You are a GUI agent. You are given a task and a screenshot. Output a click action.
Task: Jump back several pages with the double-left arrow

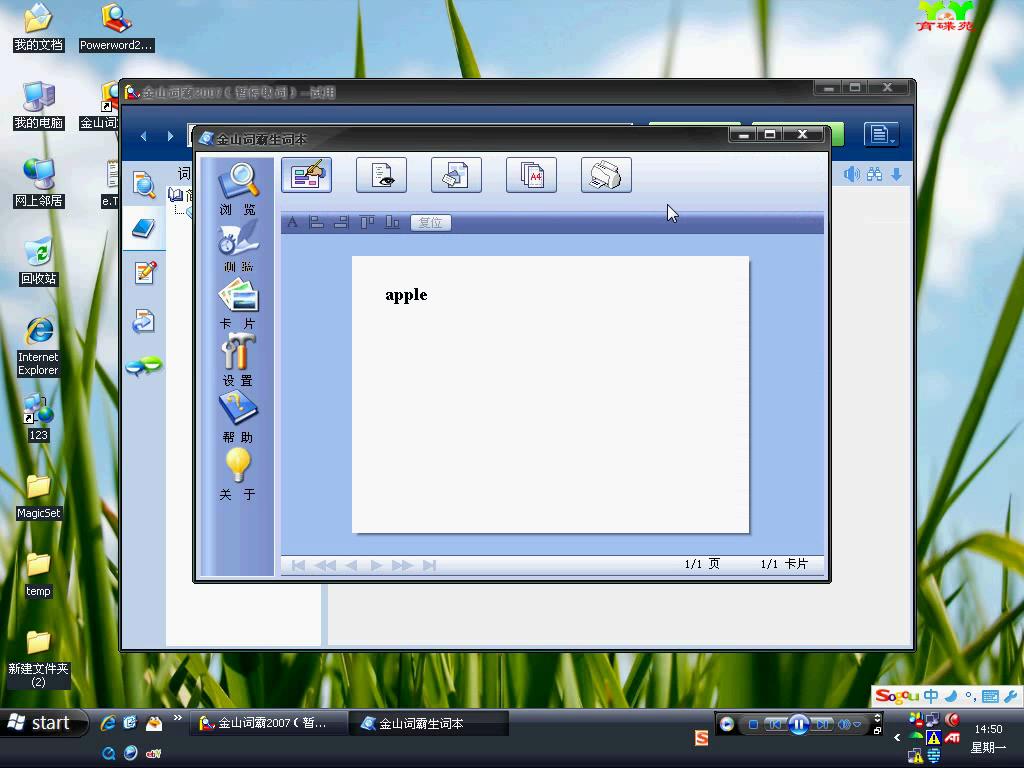coord(325,566)
